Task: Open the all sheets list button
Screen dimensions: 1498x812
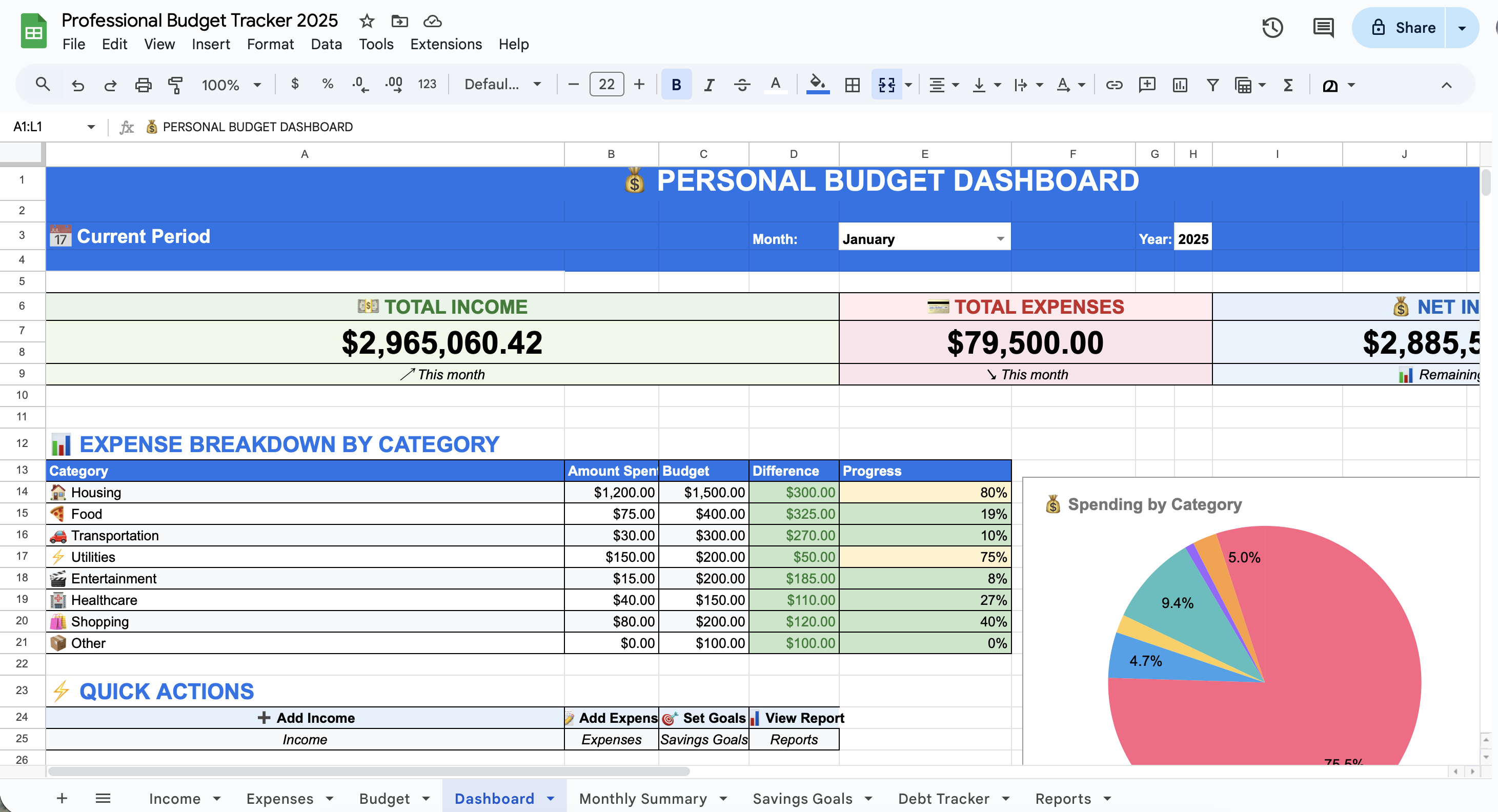Action: click(103, 798)
